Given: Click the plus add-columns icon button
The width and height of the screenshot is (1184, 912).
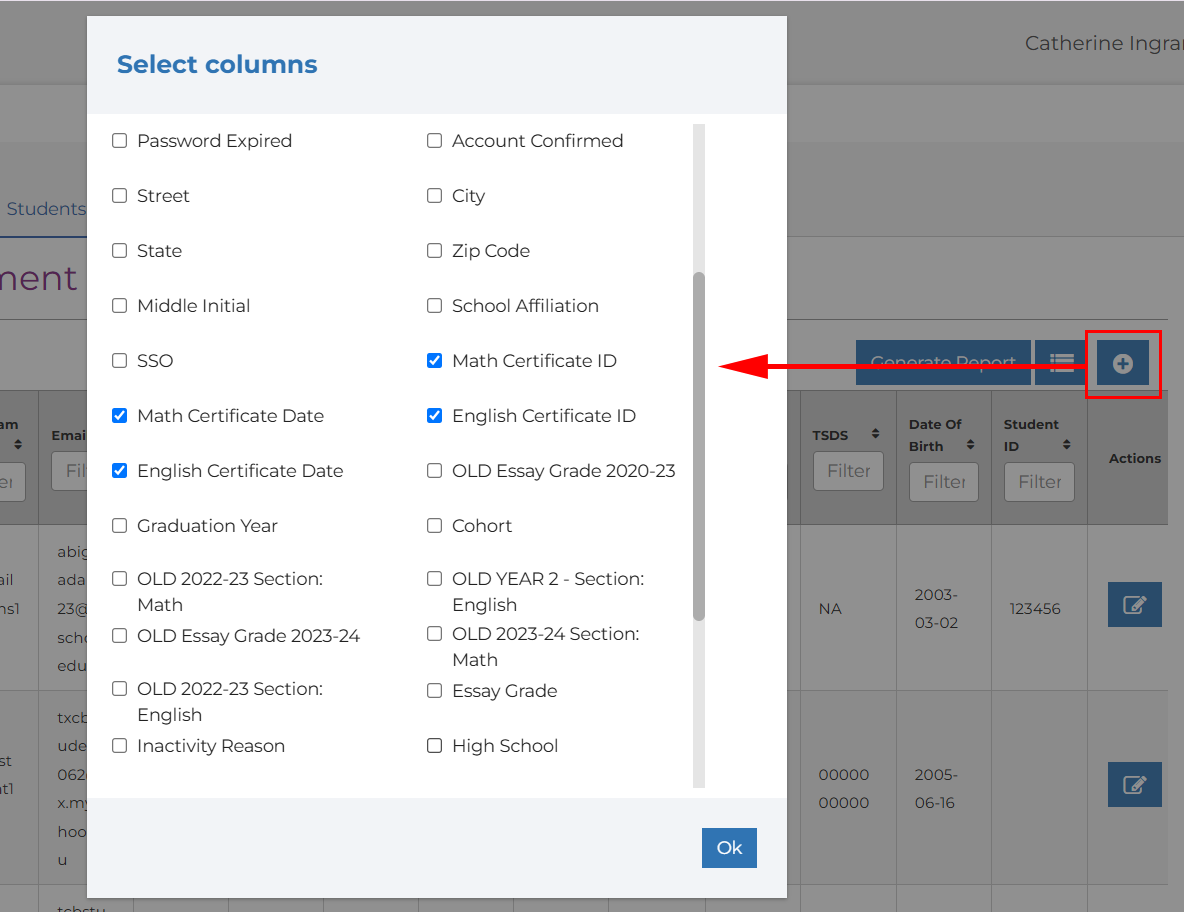Looking at the screenshot, I should tap(1122, 363).
